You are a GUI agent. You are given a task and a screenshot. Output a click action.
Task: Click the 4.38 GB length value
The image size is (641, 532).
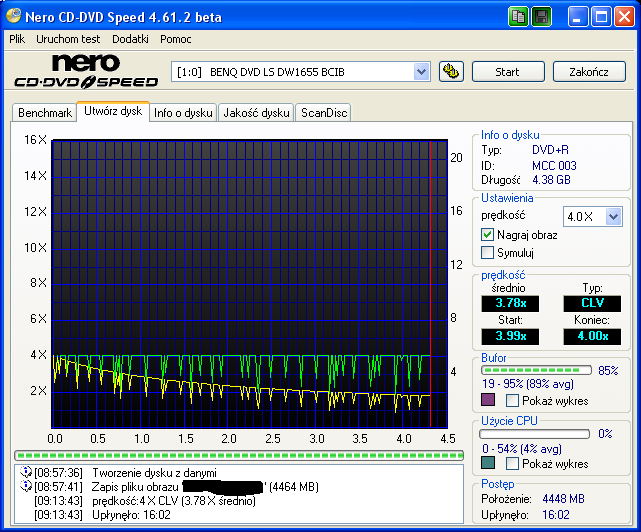[x=551, y=180]
